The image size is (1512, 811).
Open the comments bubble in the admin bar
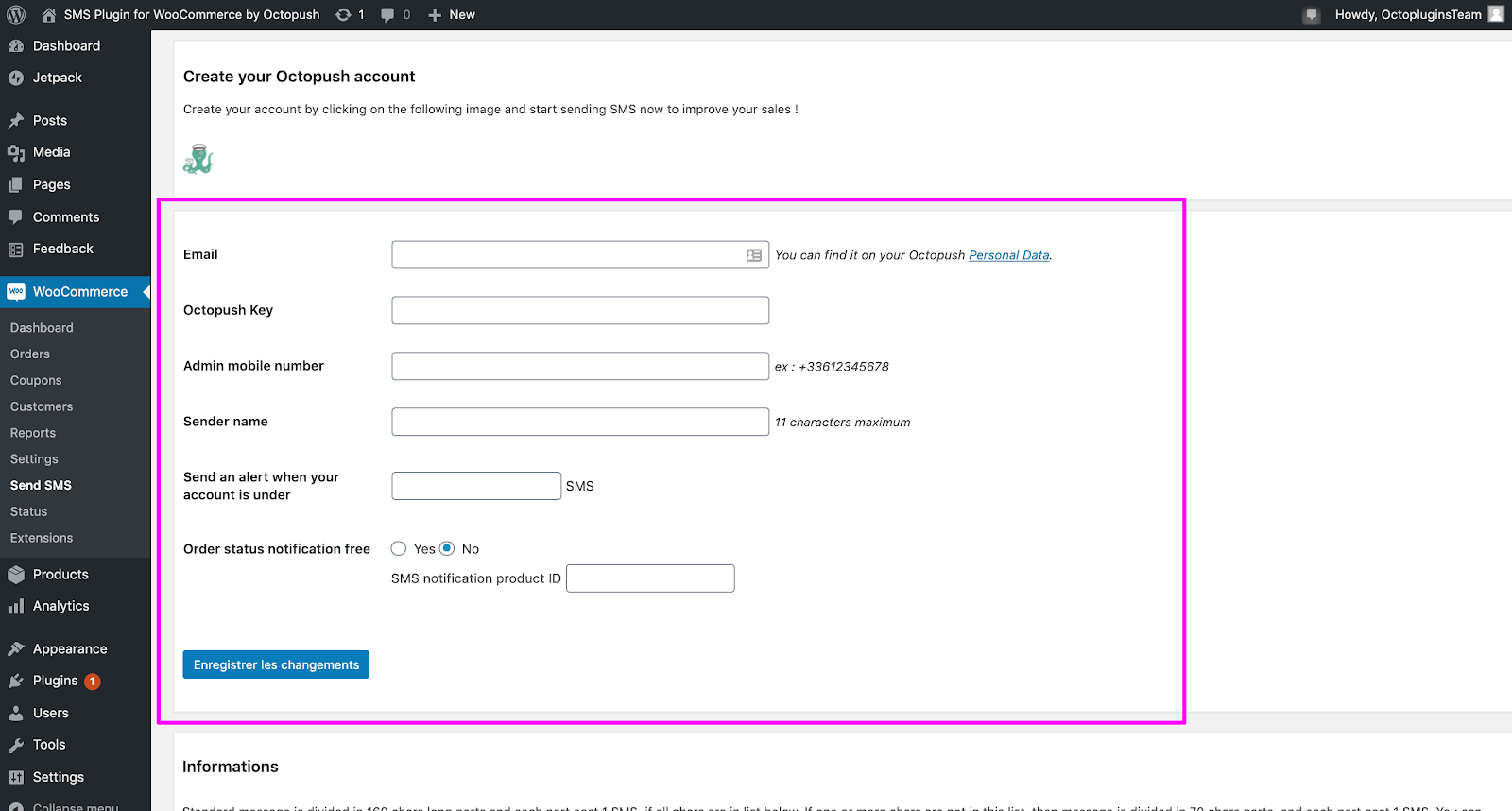[387, 14]
